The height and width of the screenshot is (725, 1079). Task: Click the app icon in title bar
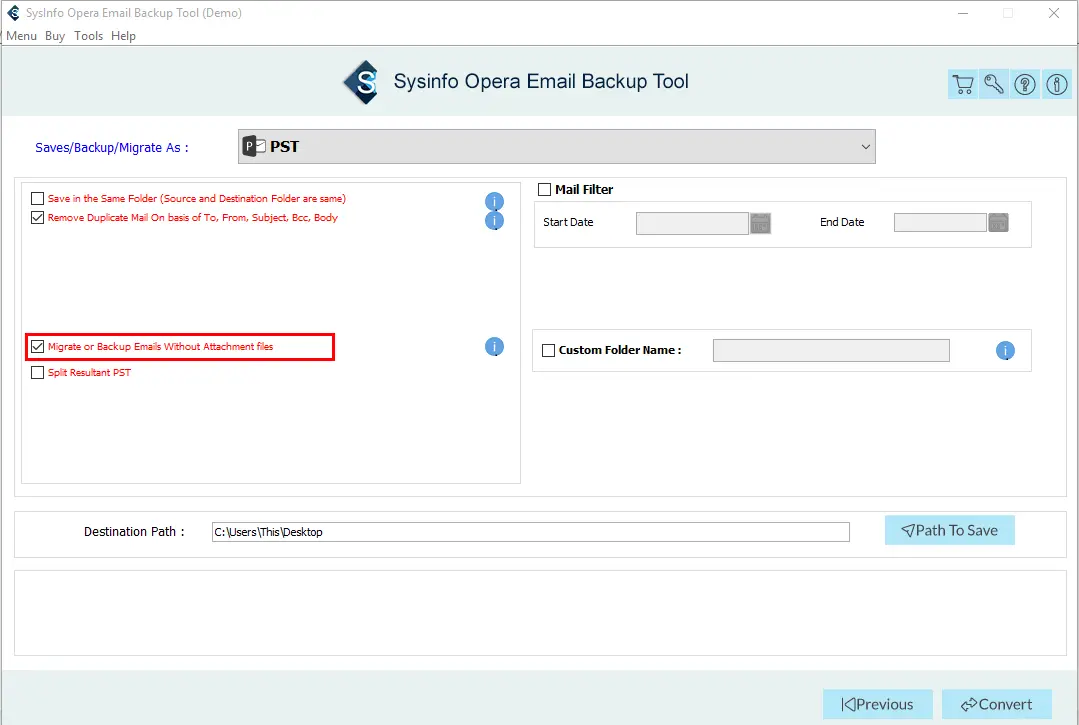(x=13, y=13)
